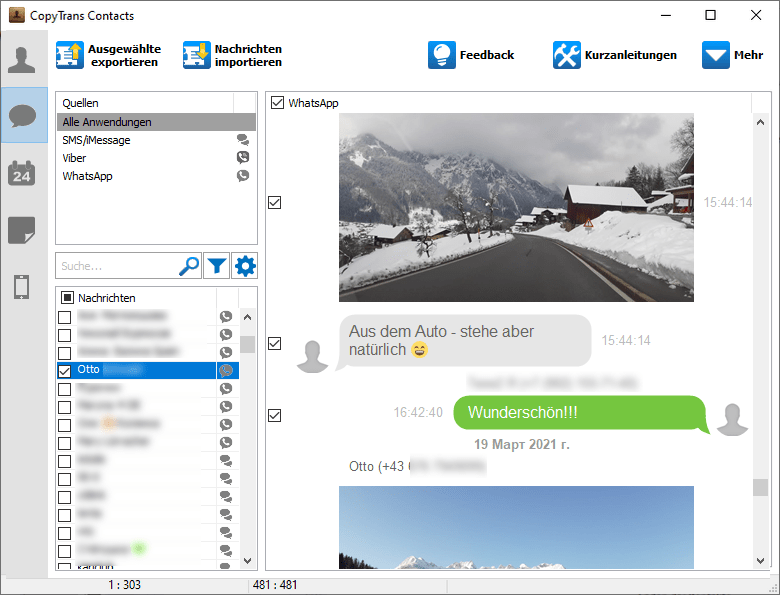Viewport: 780px width, 595px height.
Task: Click the message pane scroll-up arrow
Action: [760, 122]
